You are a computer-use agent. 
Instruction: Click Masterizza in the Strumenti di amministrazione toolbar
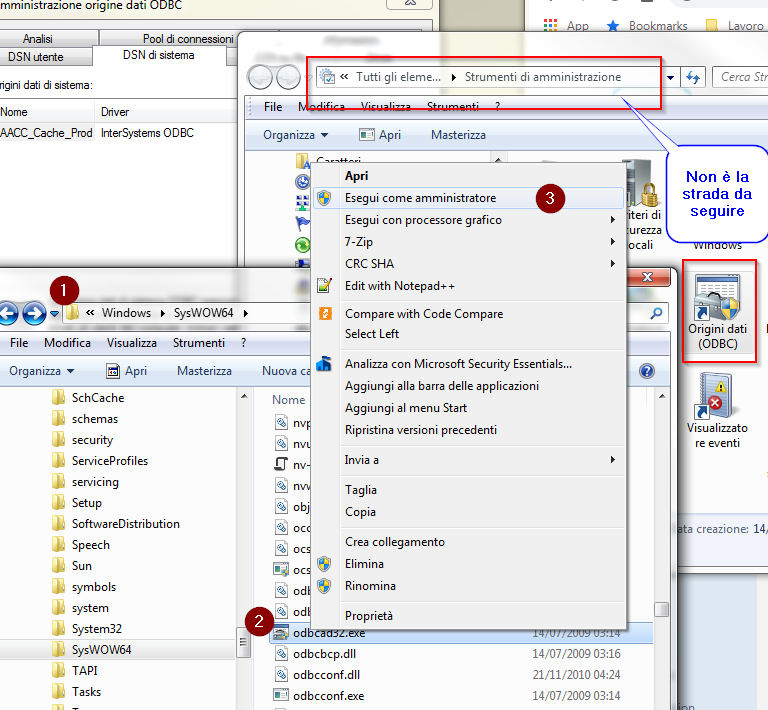click(x=458, y=135)
